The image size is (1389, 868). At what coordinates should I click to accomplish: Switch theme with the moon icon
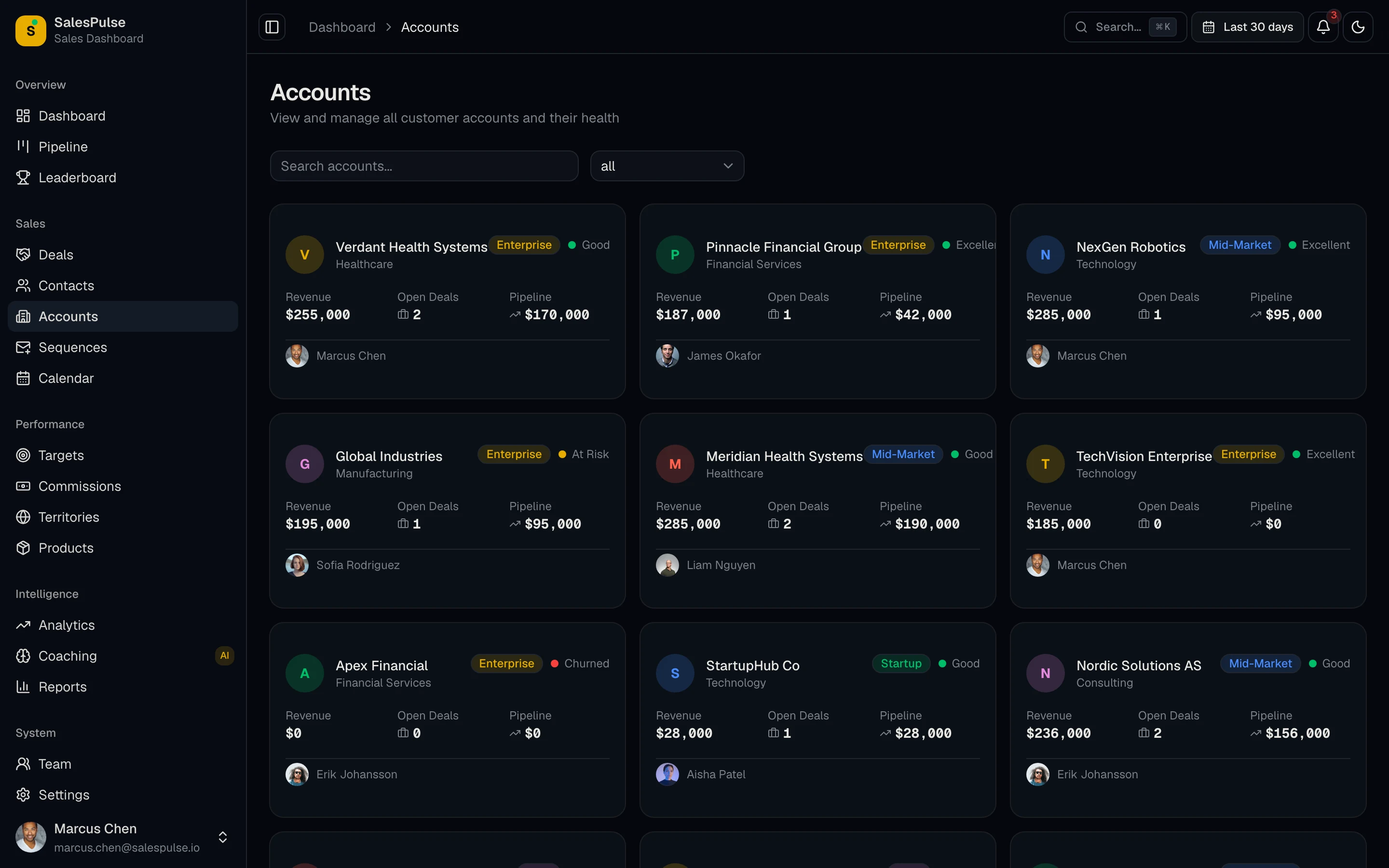1358,27
